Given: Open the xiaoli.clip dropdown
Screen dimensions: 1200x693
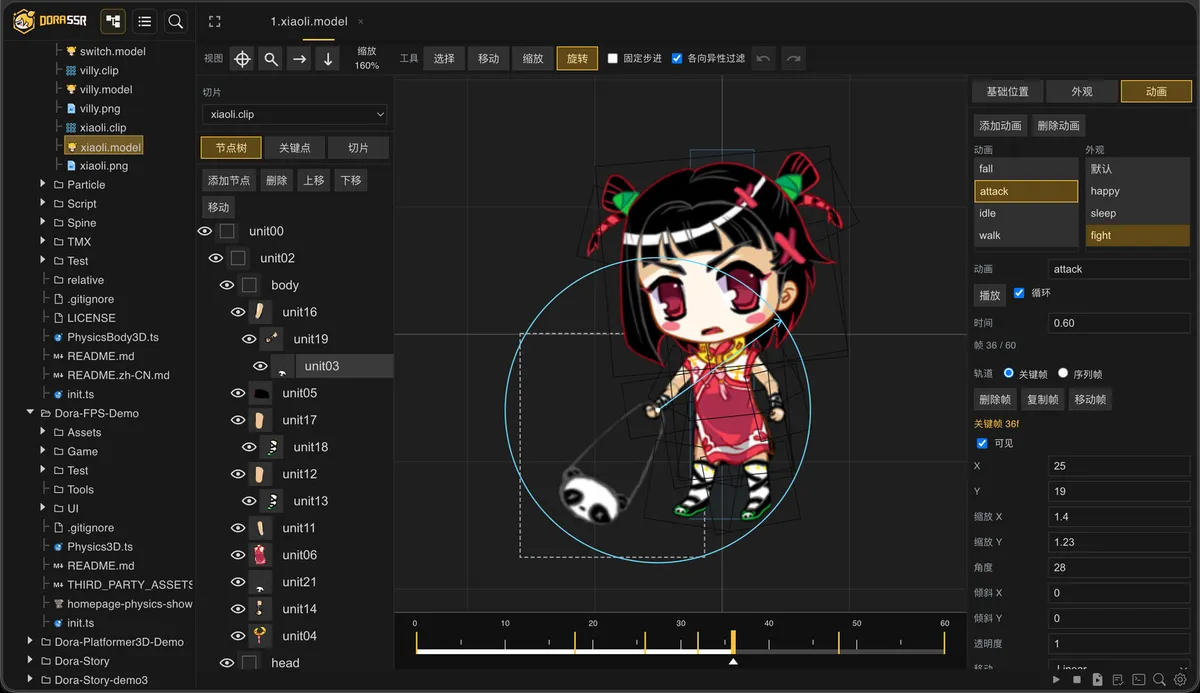Looking at the screenshot, I should (x=294, y=115).
